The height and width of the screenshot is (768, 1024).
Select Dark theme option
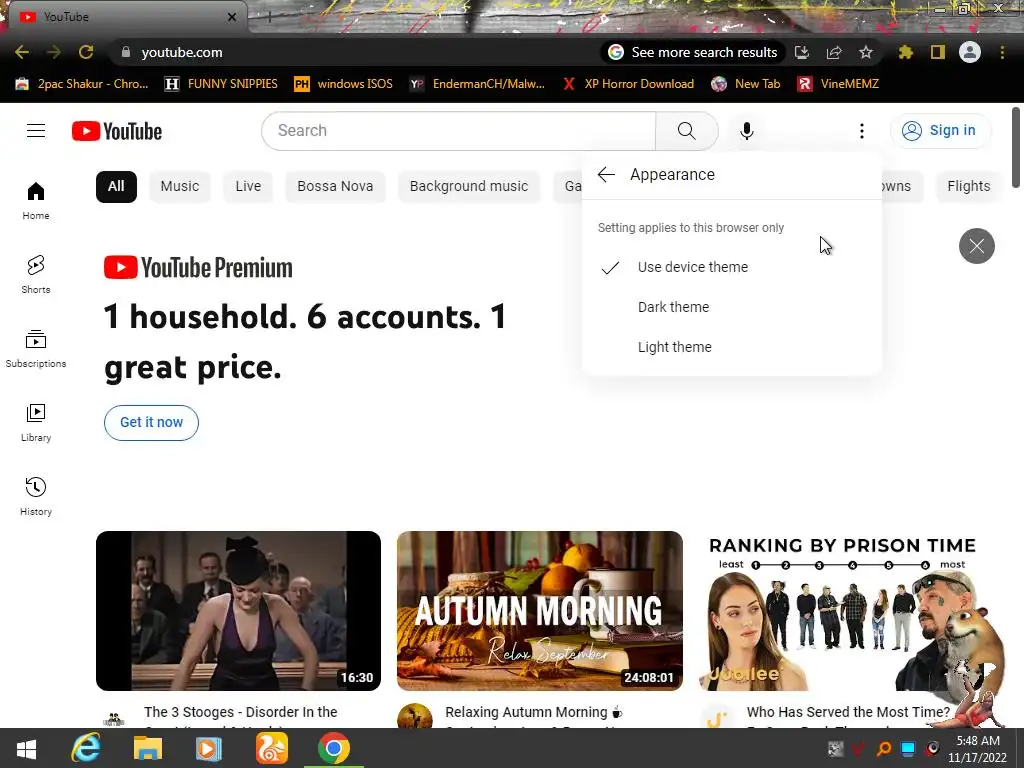(731, 307)
